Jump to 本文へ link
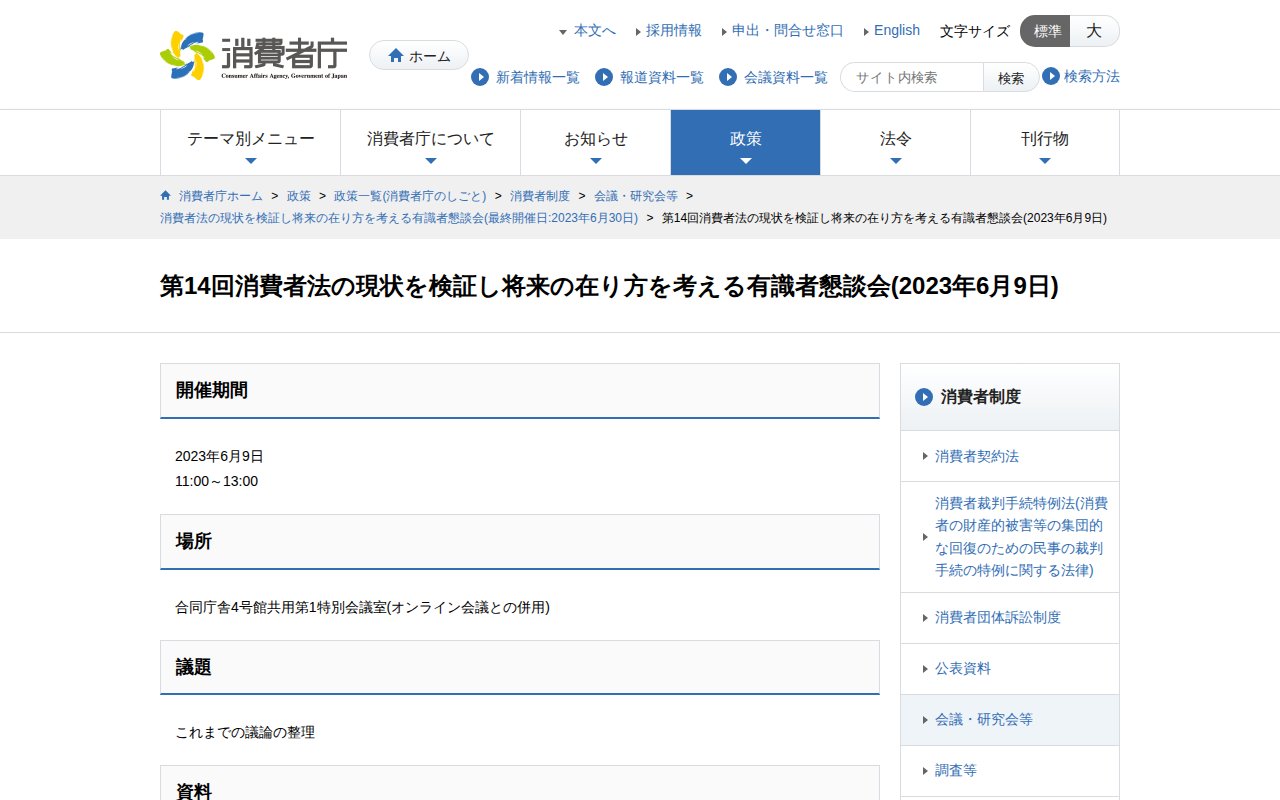This screenshot has height=800, width=1280. [x=595, y=31]
